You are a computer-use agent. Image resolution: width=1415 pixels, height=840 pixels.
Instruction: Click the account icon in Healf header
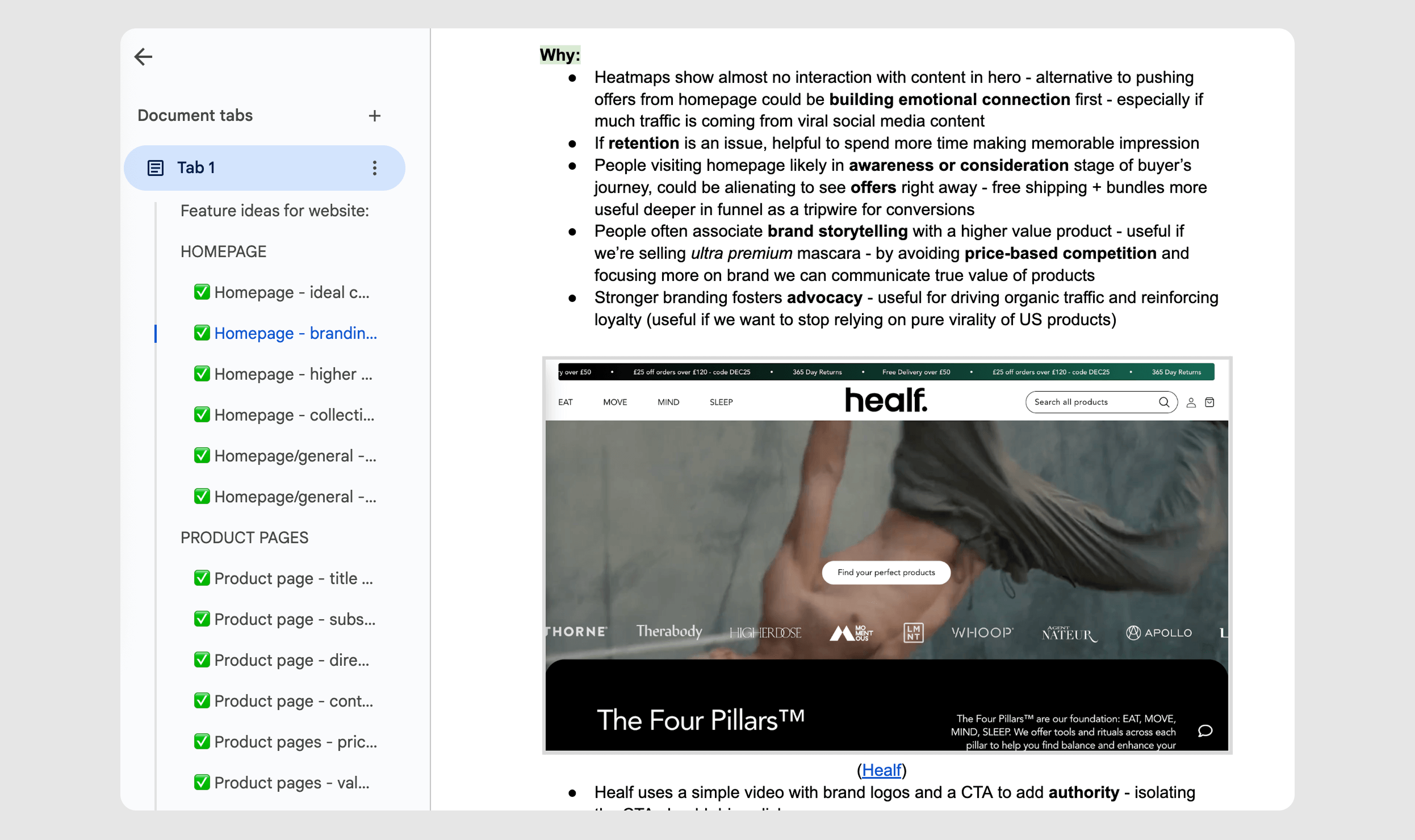pyautogui.click(x=1191, y=402)
